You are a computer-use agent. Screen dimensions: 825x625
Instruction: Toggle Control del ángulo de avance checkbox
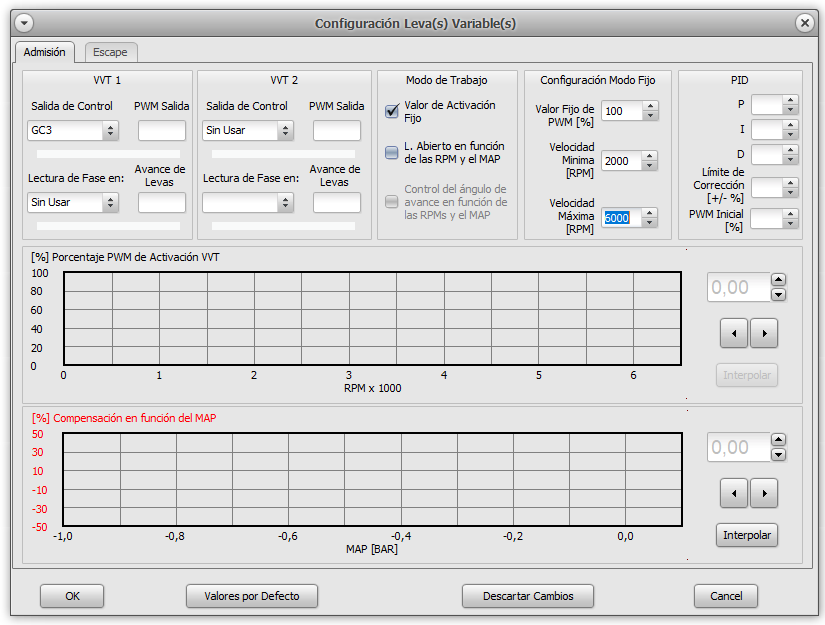tap(392, 202)
